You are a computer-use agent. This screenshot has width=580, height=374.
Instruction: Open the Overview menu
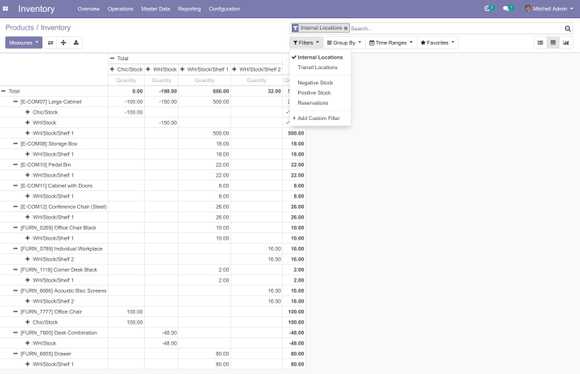click(x=88, y=9)
